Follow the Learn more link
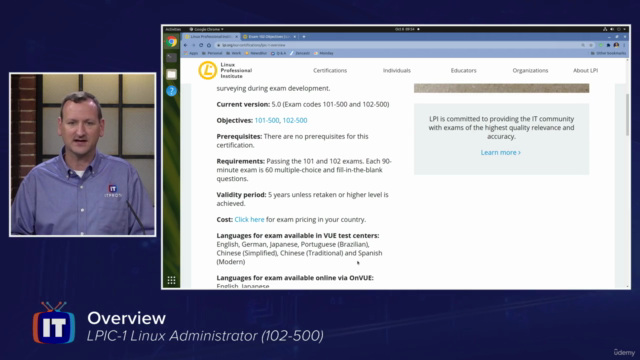The width and height of the screenshot is (640, 360). tap(500, 153)
